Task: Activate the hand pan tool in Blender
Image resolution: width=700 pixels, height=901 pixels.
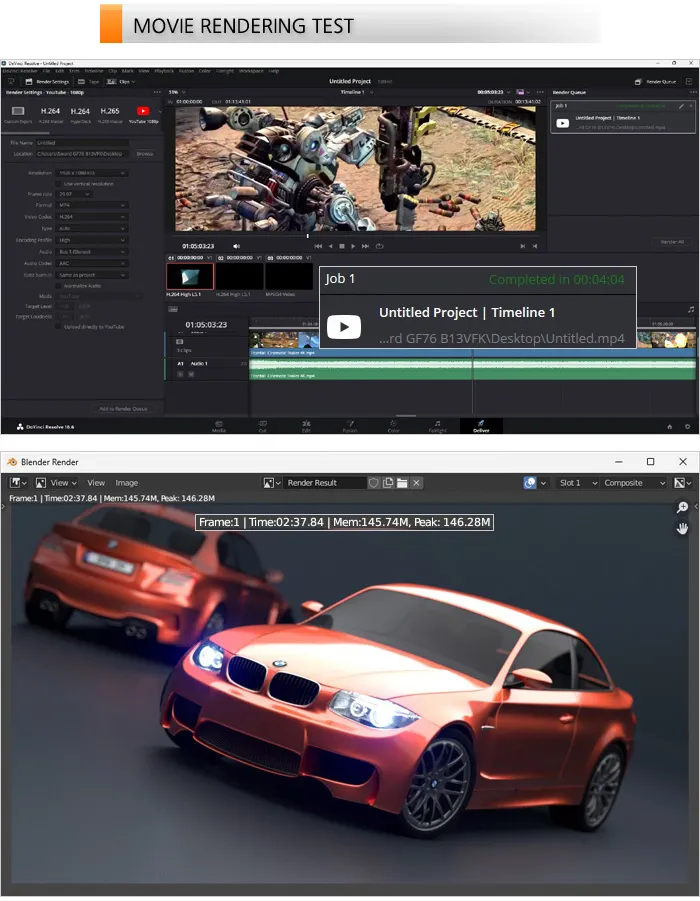Action: click(682, 528)
